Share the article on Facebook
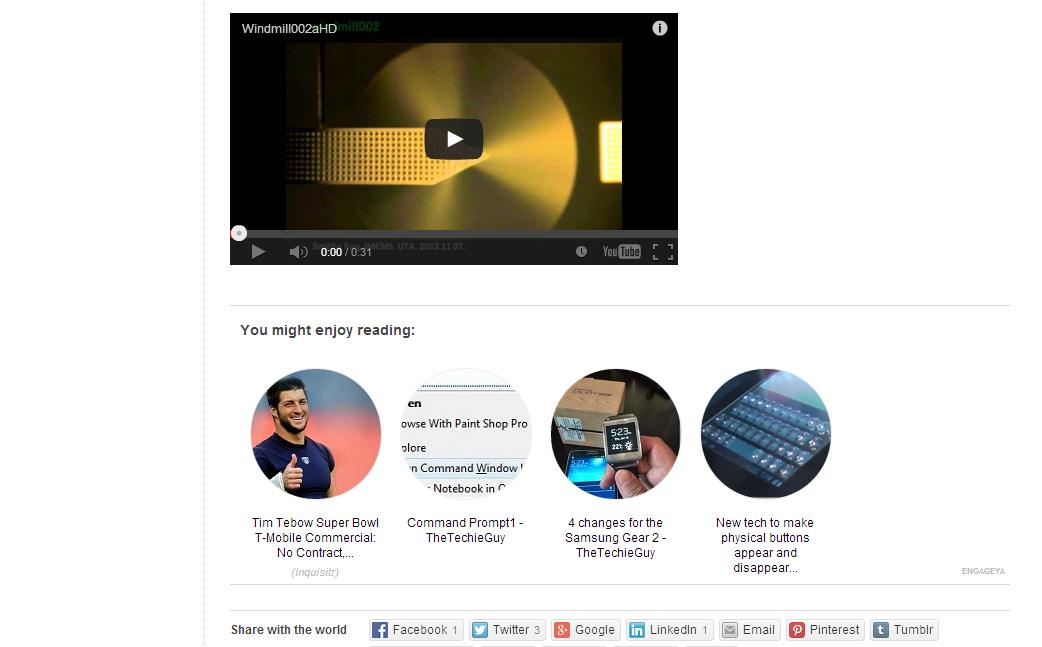Screen dimensions: 1042x647 (416, 630)
